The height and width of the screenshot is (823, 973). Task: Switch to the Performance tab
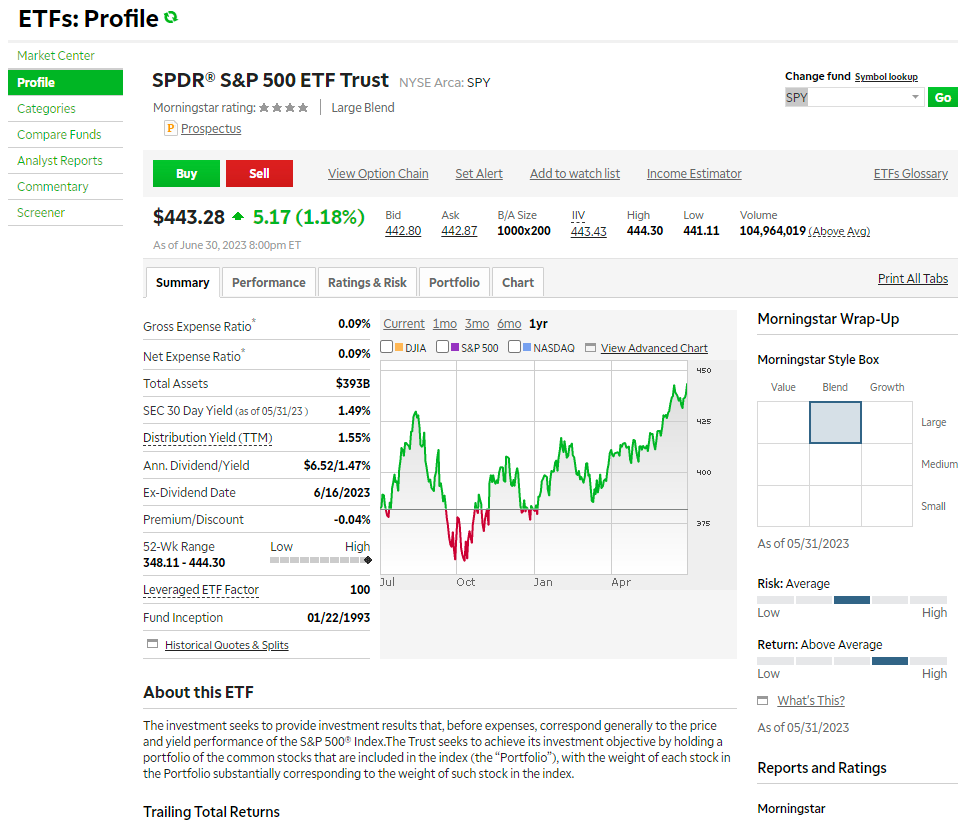tap(269, 282)
